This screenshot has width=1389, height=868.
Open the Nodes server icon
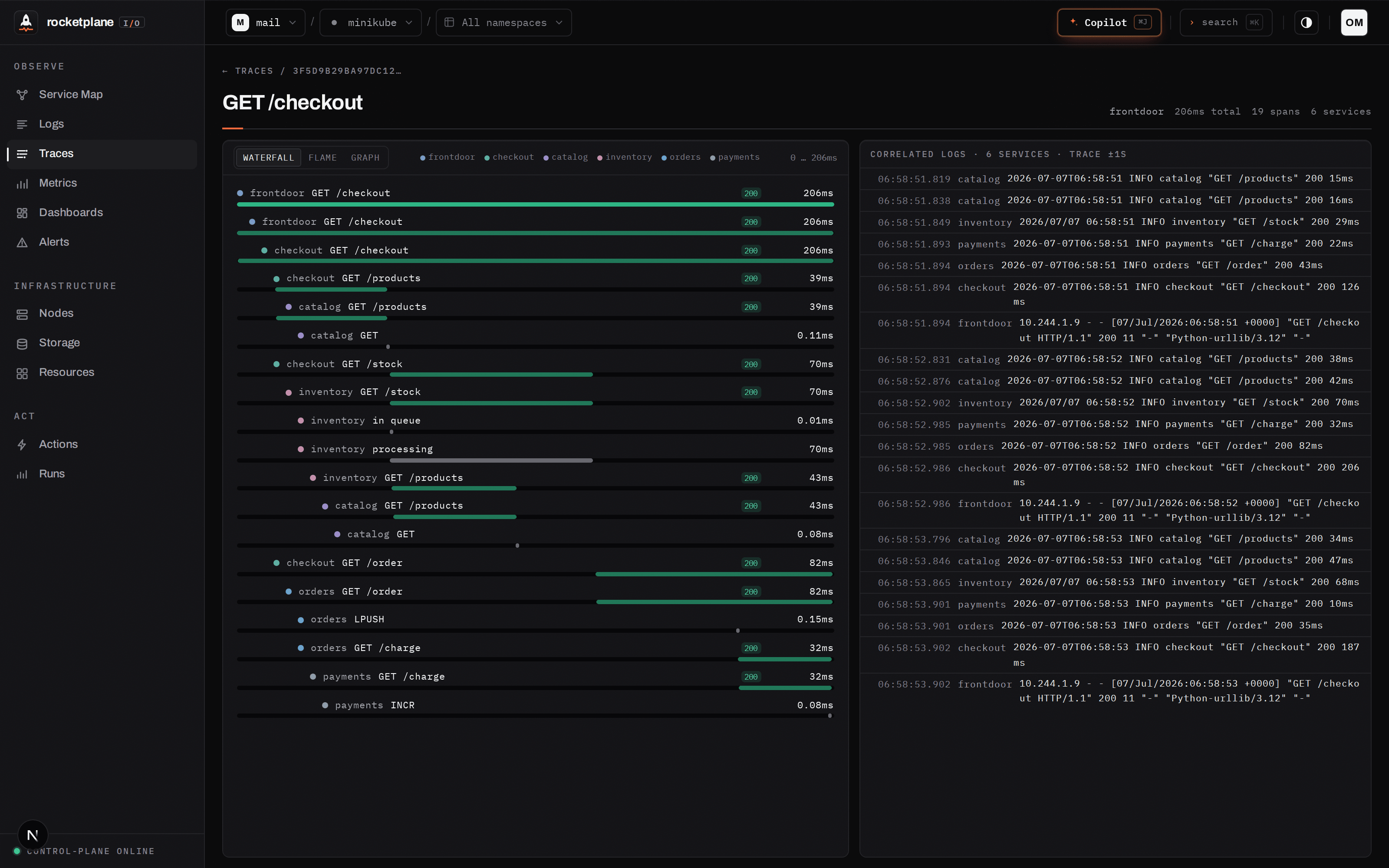tap(22, 314)
